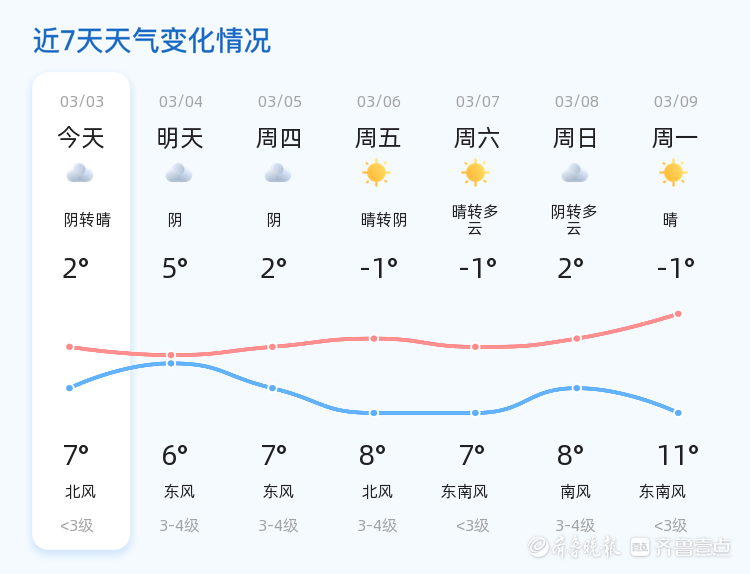Click the blue low-temperature point for 03/06
This screenshot has height=574, width=750.
click(374, 413)
